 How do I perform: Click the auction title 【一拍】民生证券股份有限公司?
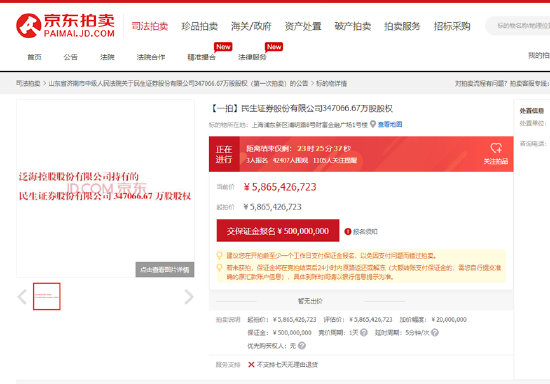[301, 108]
